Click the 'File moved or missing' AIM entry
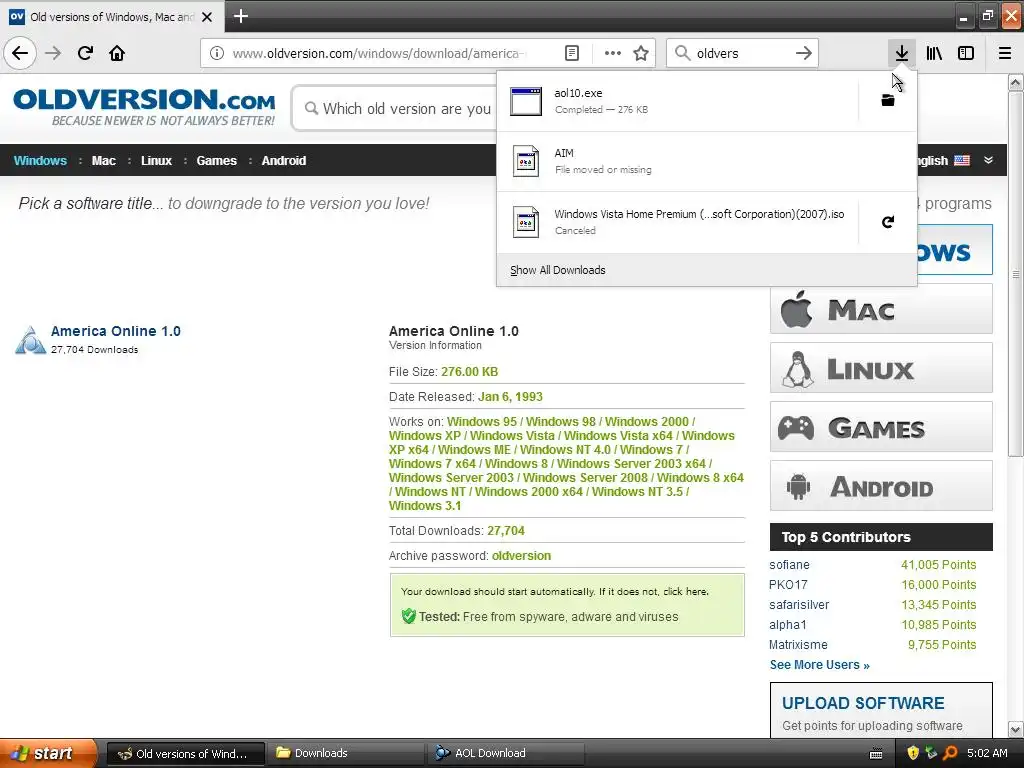Image resolution: width=1024 pixels, height=768 pixels. pyautogui.click(x=707, y=161)
